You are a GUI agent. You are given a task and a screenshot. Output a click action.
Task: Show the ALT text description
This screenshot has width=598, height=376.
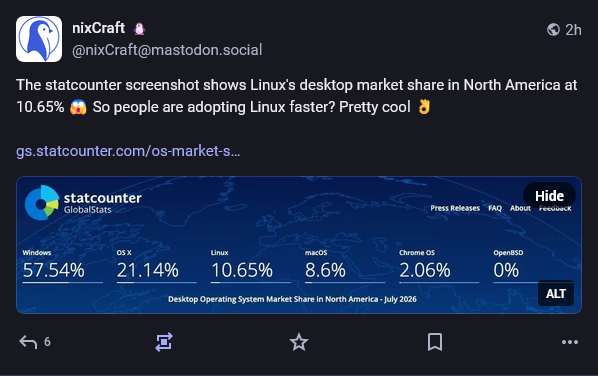556,294
